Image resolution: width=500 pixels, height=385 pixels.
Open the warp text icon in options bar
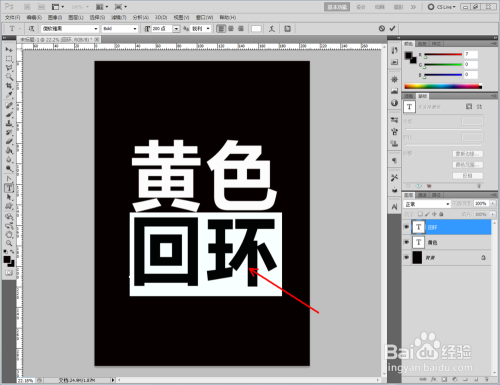pyautogui.click(x=272, y=29)
